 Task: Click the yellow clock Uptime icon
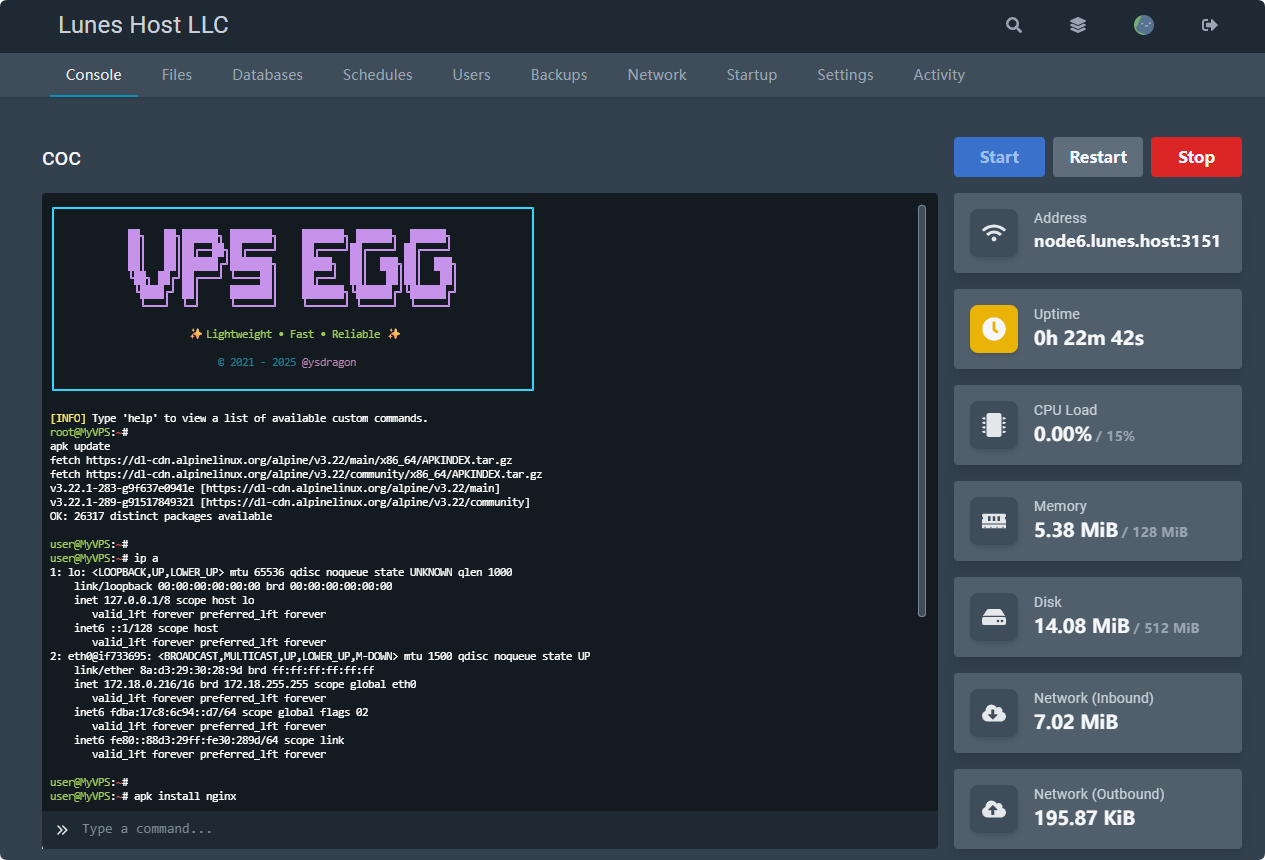tap(994, 329)
